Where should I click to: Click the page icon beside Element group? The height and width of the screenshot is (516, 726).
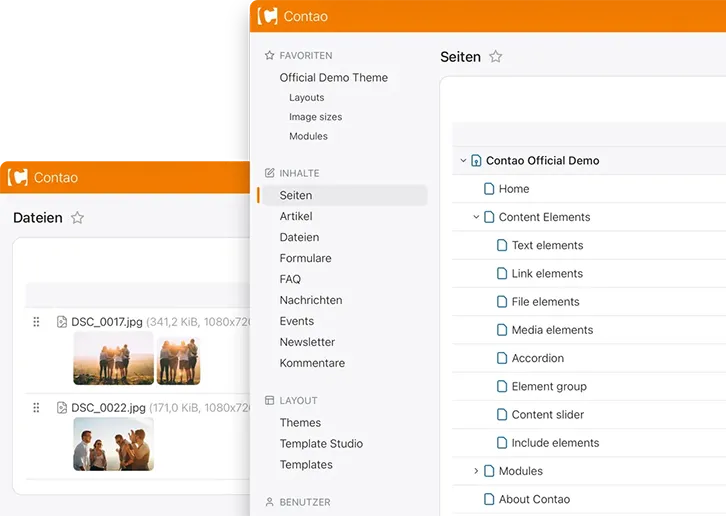502,386
